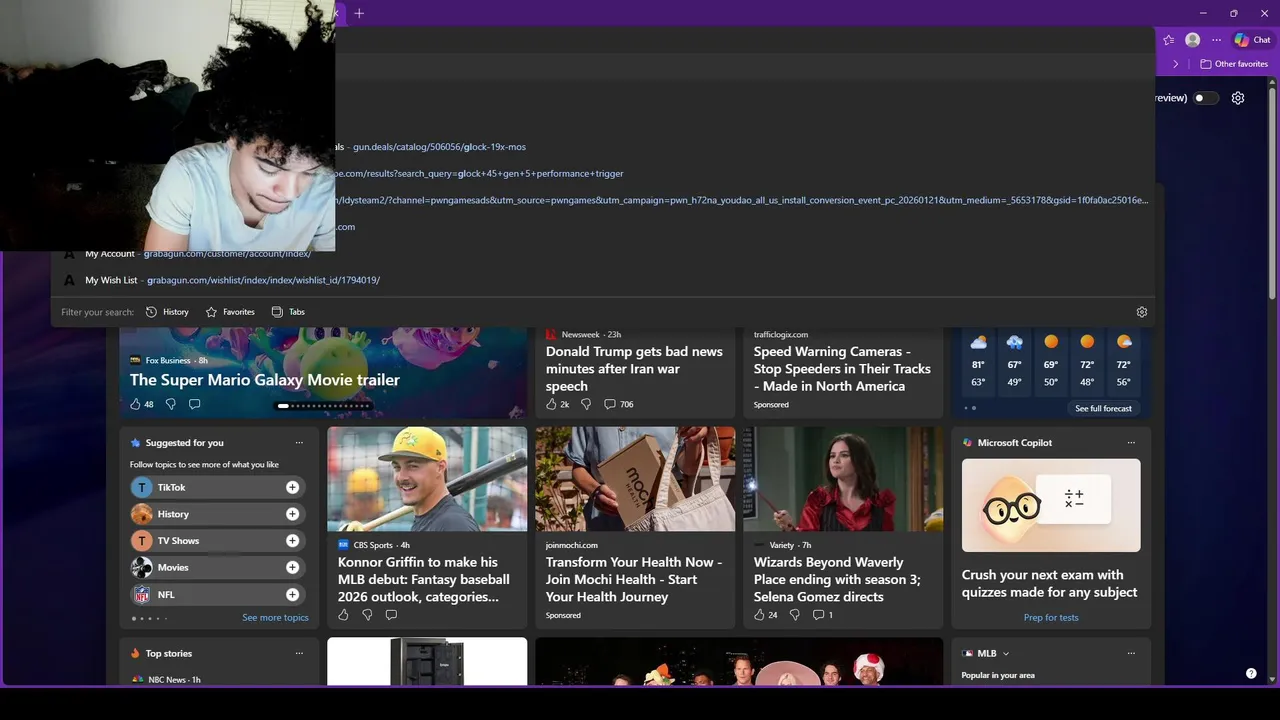Dislike the Super Mario Galaxy Movie story

pos(170,404)
